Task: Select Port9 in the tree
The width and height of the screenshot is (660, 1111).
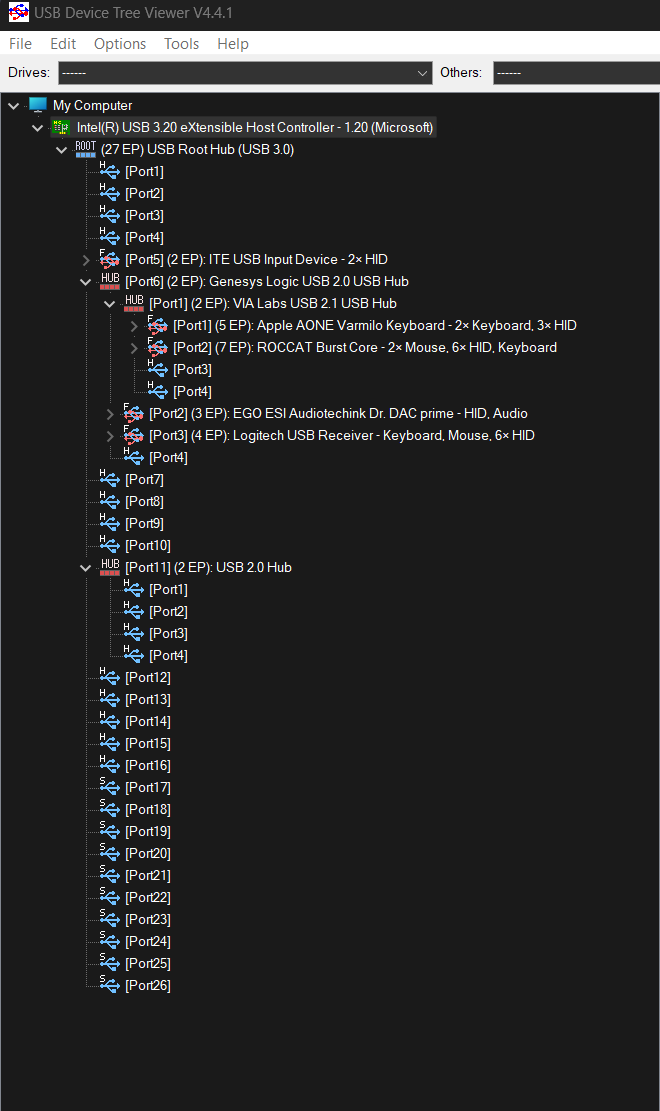Action: pos(145,524)
